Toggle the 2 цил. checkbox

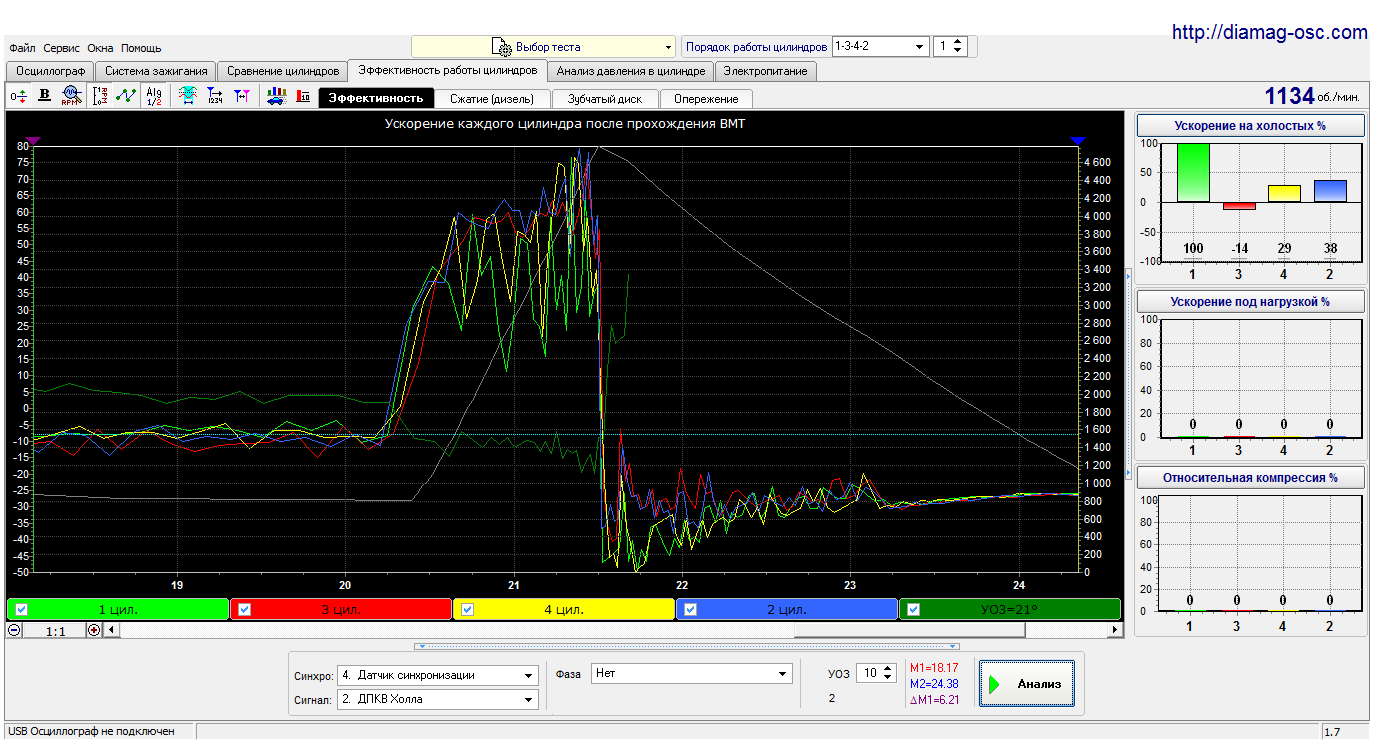690,609
